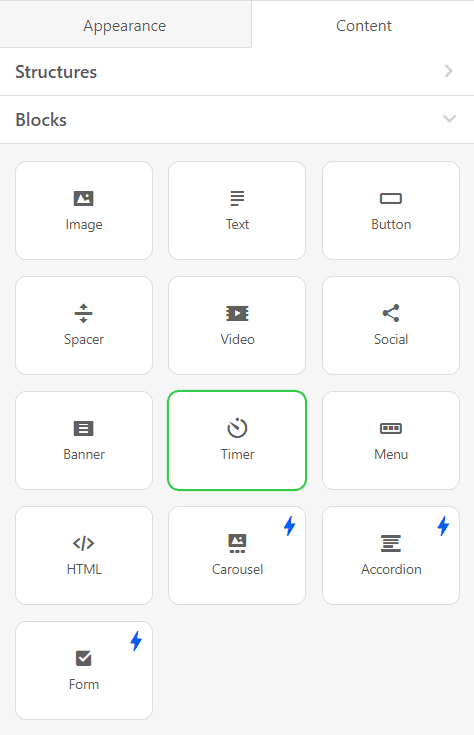This screenshot has height=735, width=474.
Task: Add the Video block icon
Action: 237,313
